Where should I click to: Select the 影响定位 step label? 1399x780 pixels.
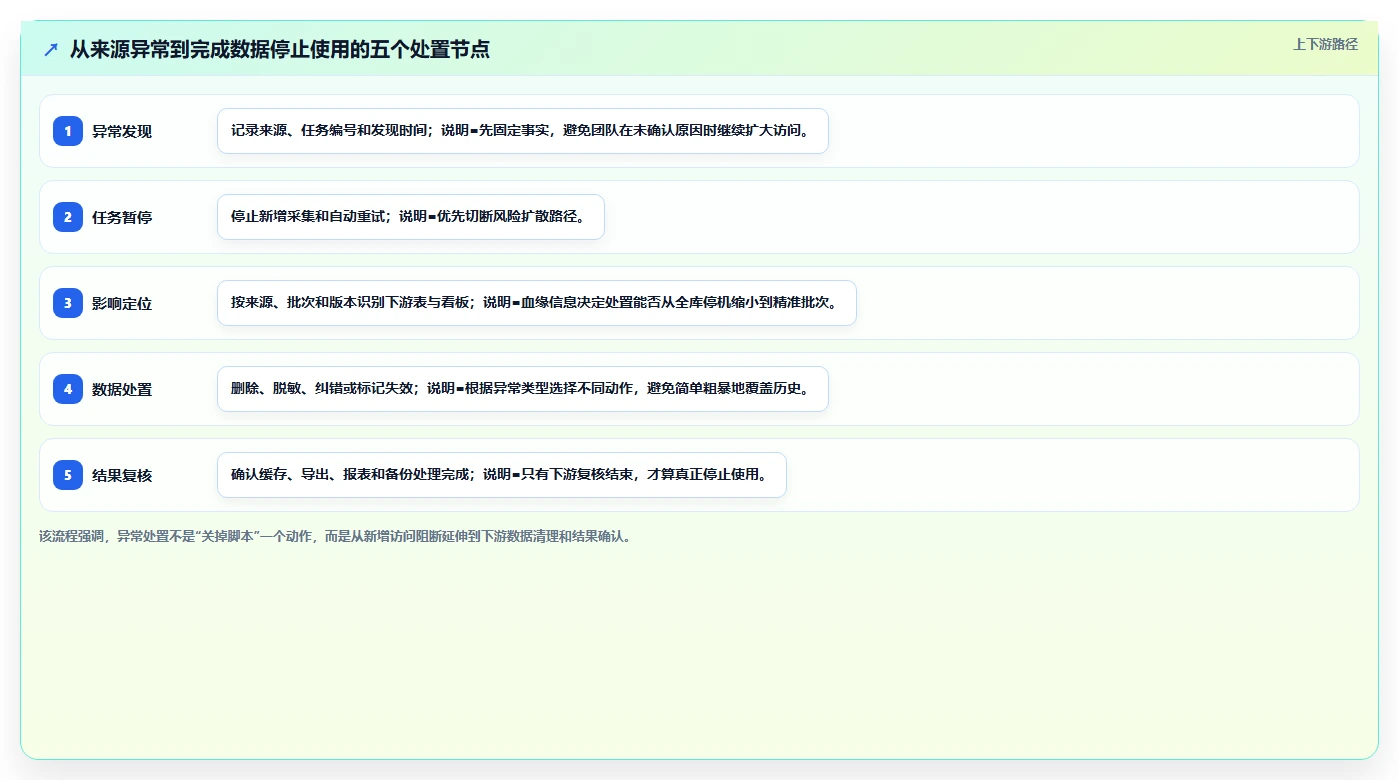coord(122,303)
